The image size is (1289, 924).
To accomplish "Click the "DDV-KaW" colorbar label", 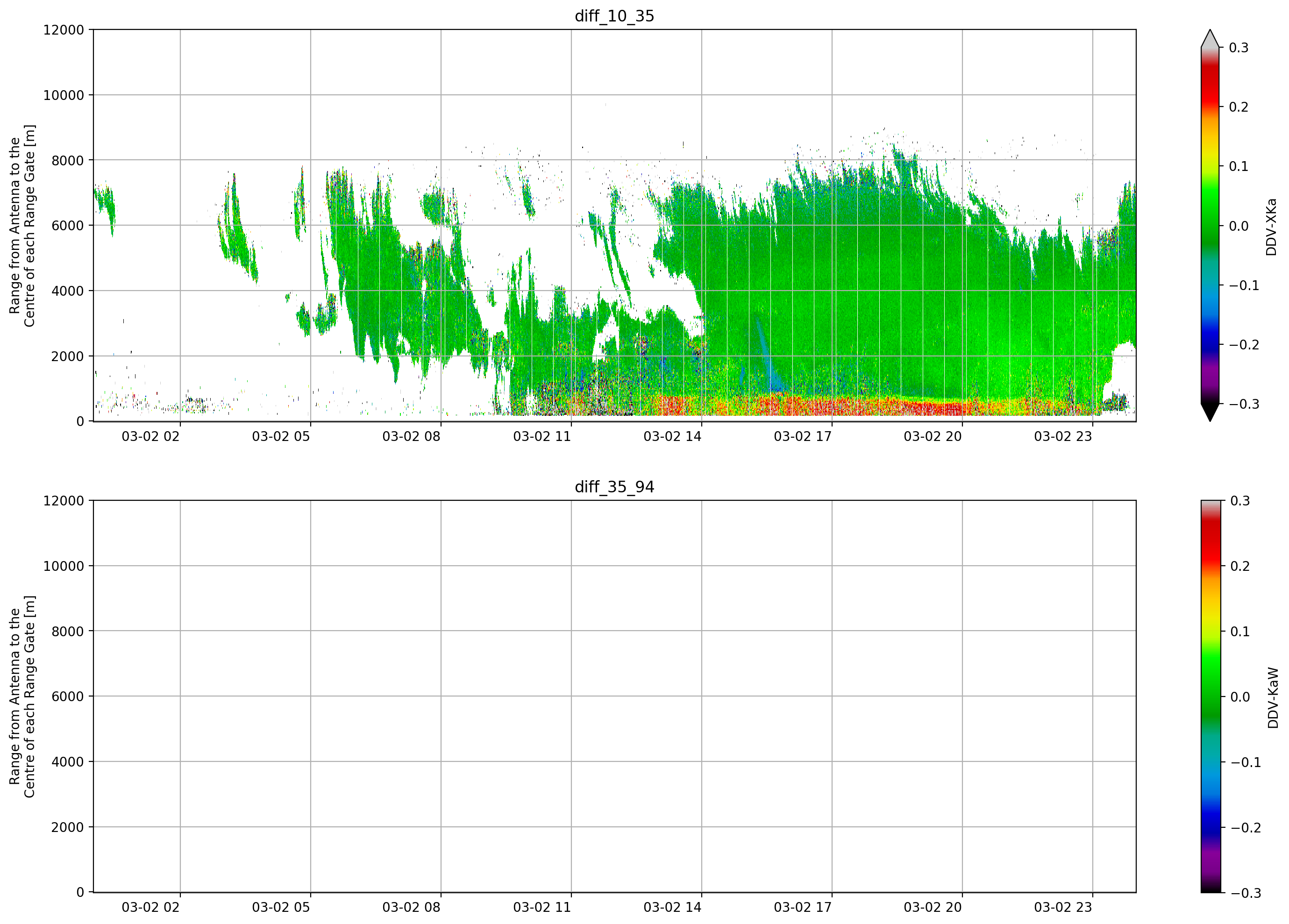I will [x=1273, y=698].
